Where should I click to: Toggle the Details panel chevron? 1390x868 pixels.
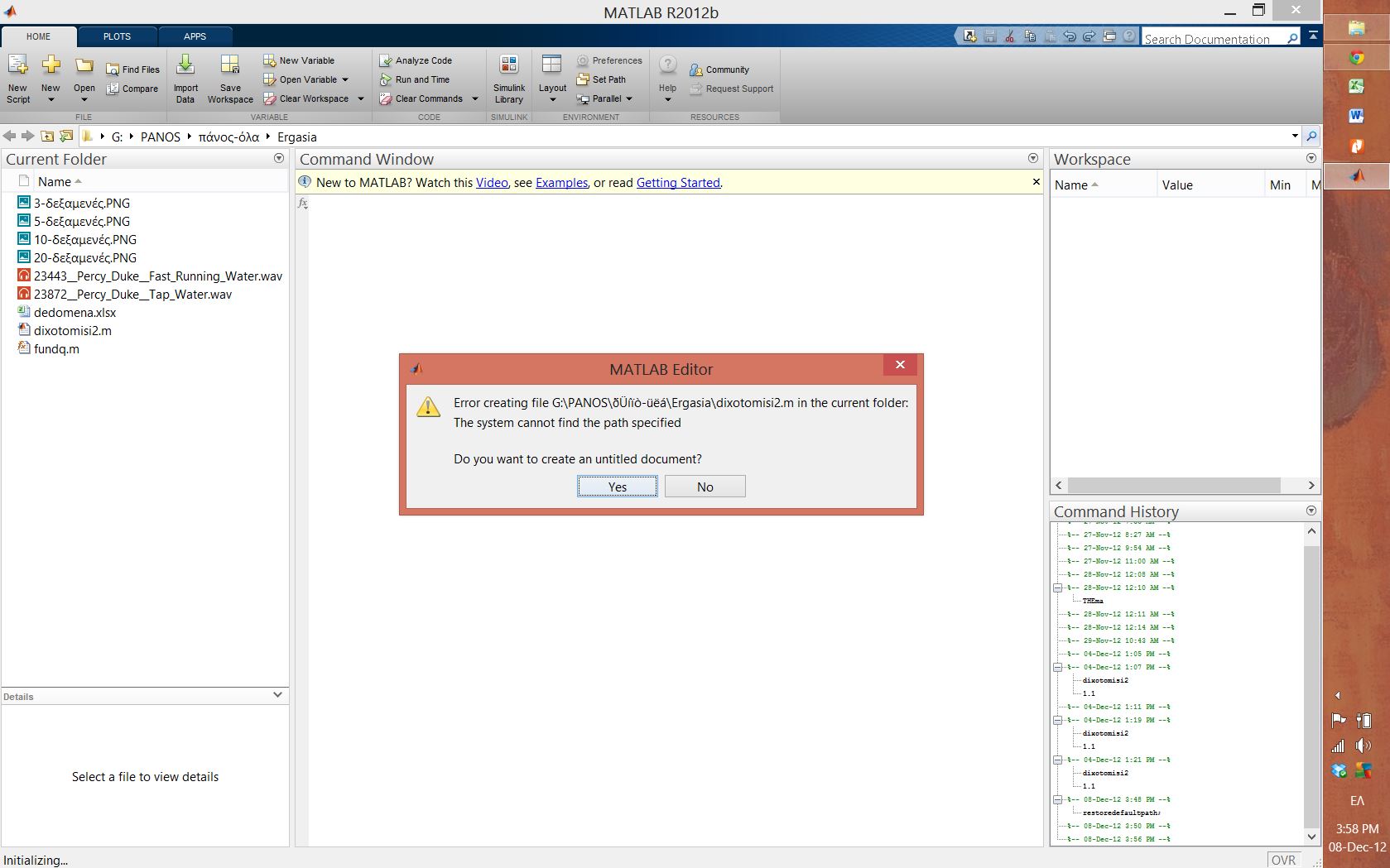coord(277,695)
